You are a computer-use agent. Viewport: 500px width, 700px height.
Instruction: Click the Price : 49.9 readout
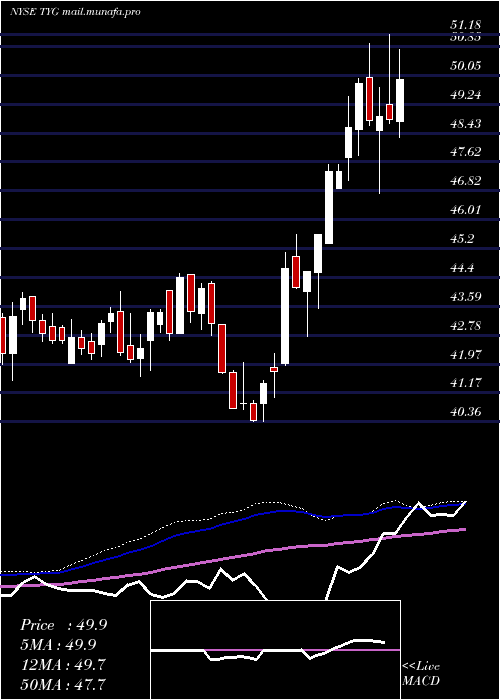click(x=63, y=625)
